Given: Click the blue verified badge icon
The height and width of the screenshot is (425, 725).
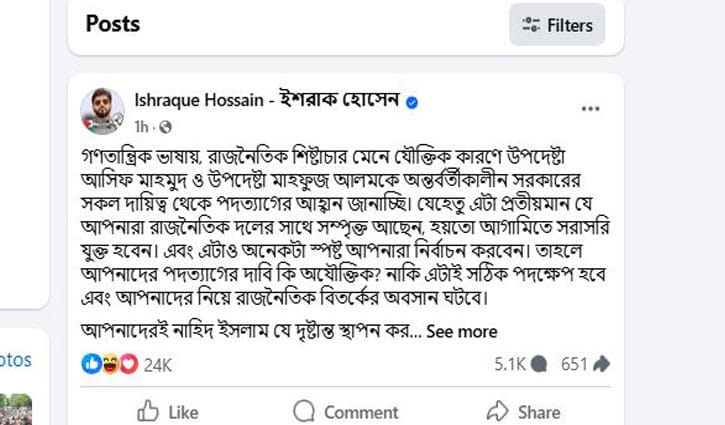Looking at the screenshot, I should pyautogui.click(x=412, y=102).
